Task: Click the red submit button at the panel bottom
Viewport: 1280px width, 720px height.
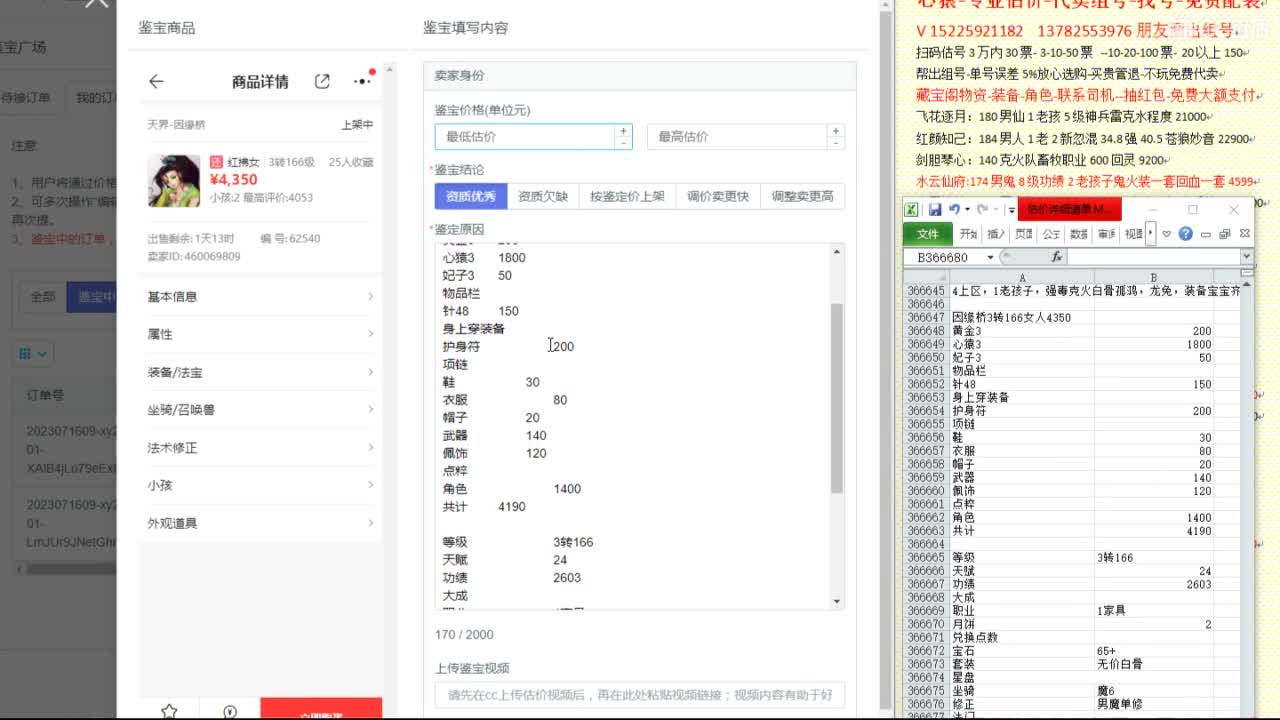Action: click(322, 712)
